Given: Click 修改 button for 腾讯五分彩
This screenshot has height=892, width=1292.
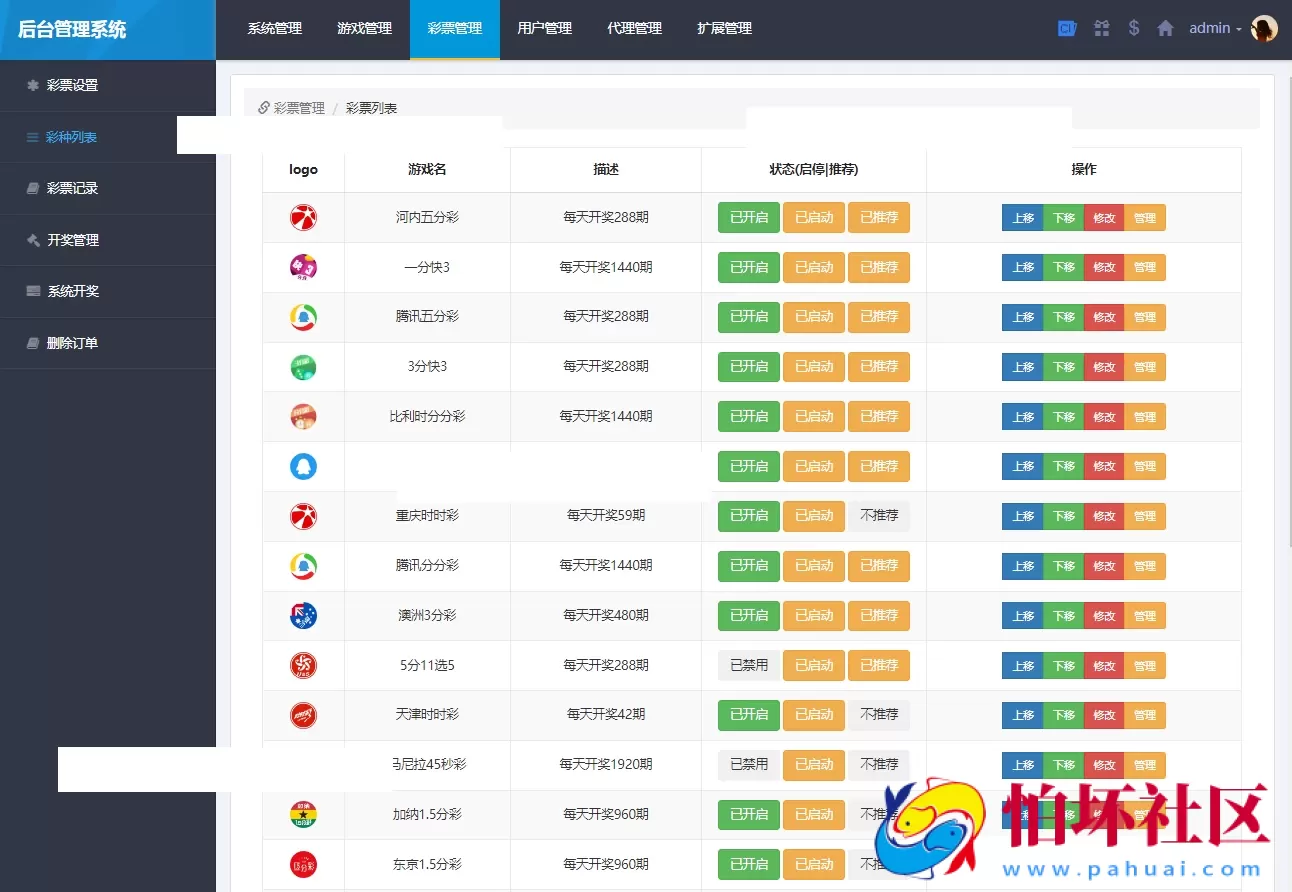Looking at the screenshot, I should [1103, 317].
